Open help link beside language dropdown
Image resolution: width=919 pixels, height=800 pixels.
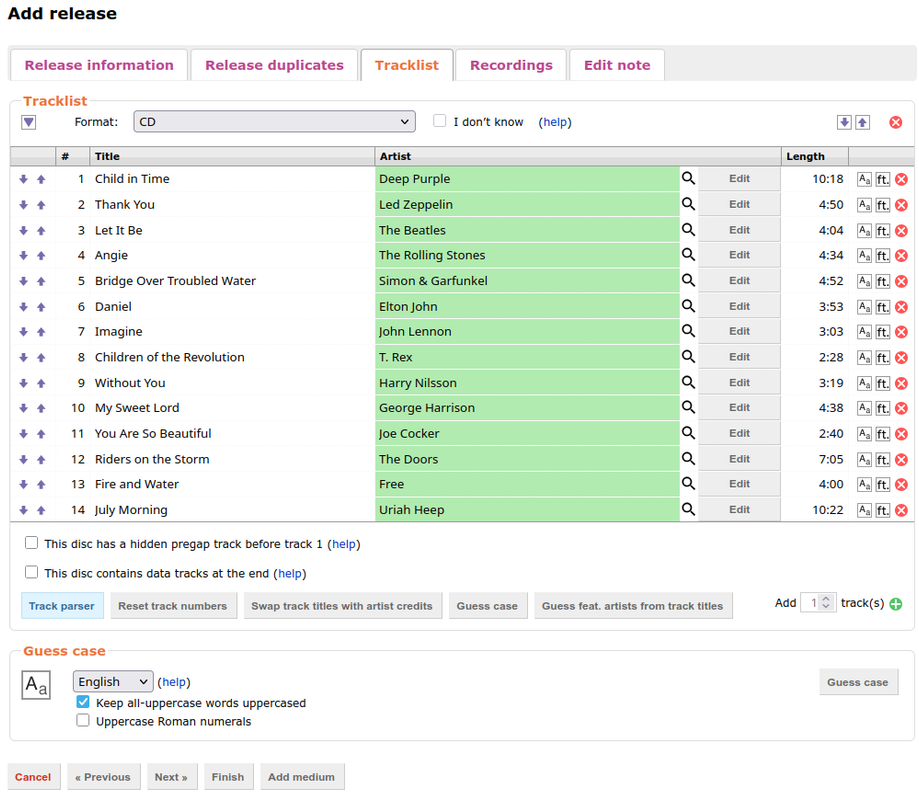173,682
